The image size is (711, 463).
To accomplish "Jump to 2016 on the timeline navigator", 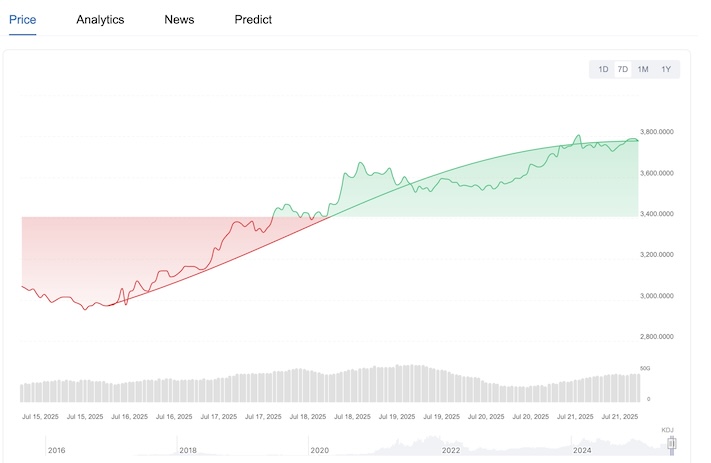I will pyautogui.click(x=56, y=451).
